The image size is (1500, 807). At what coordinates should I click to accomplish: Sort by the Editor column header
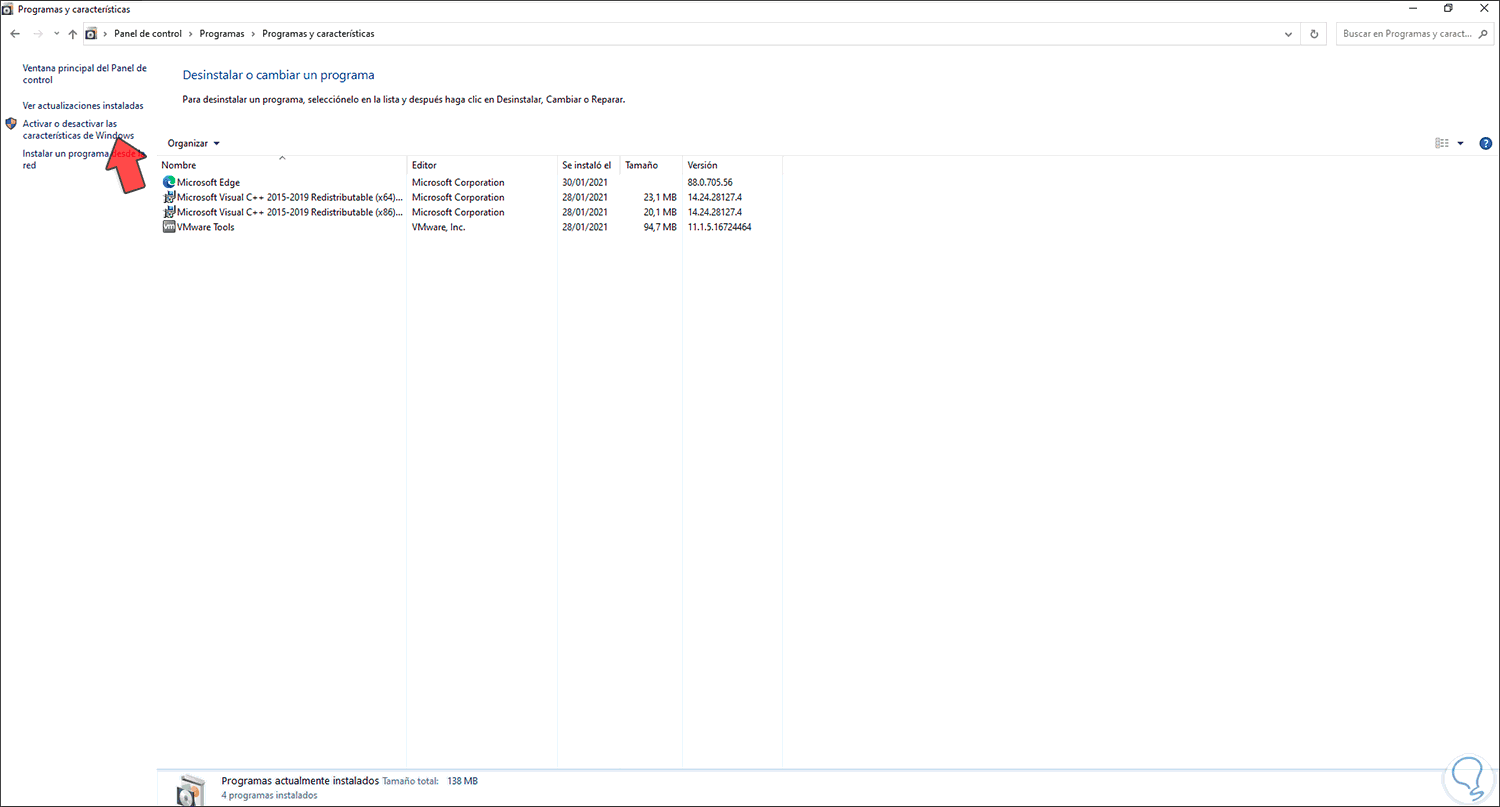tap(482, 165)
